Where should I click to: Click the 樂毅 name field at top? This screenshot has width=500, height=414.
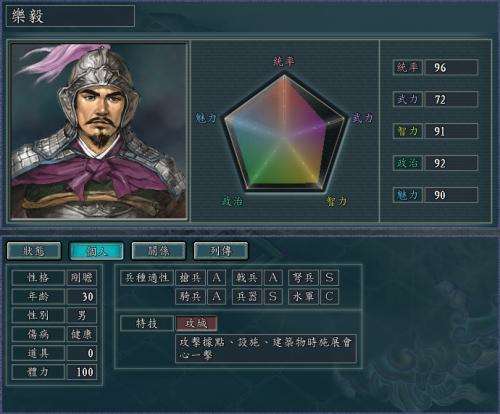70,16
